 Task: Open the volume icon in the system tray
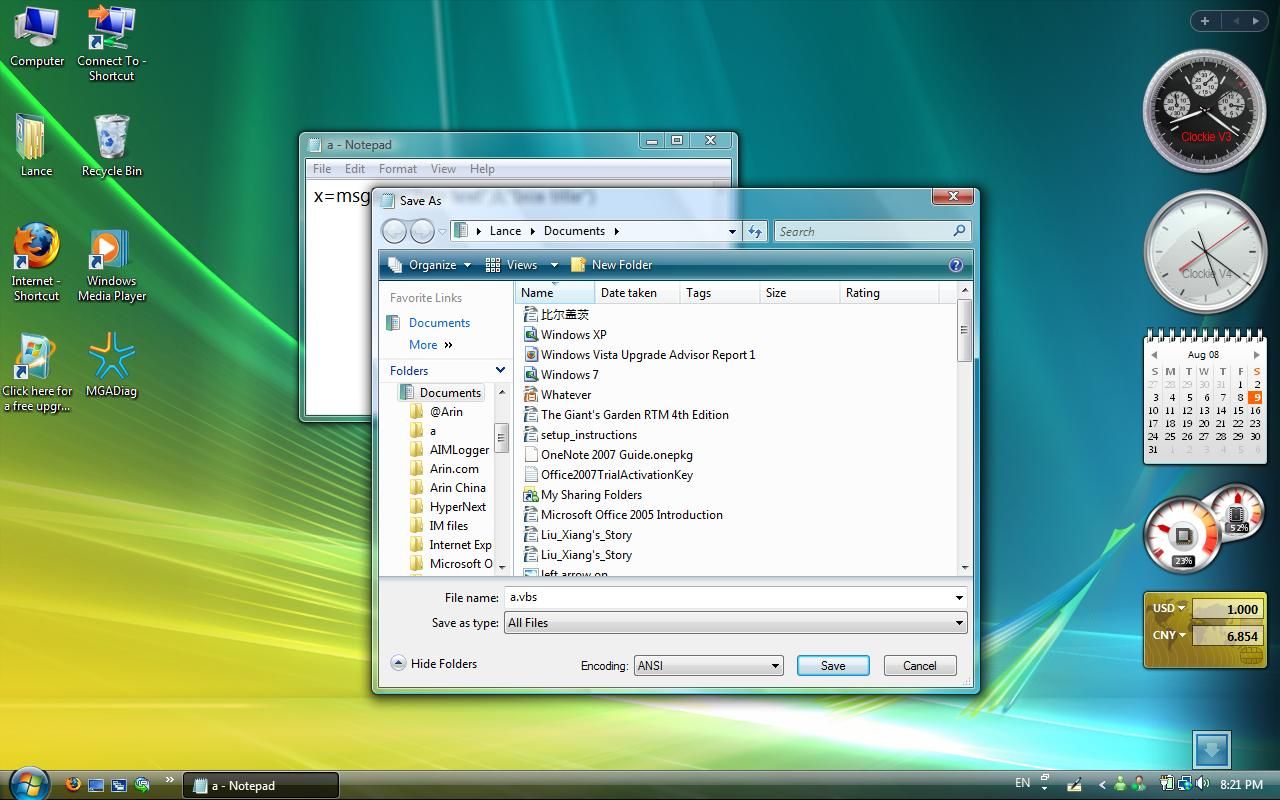tap(1201, 785)
